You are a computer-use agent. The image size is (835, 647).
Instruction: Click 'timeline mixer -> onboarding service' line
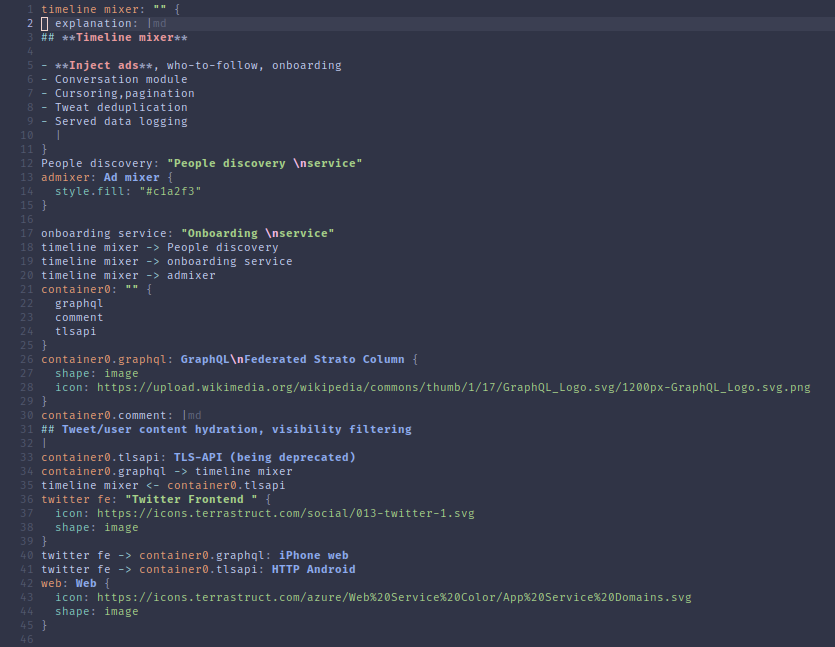coord(167,261)
